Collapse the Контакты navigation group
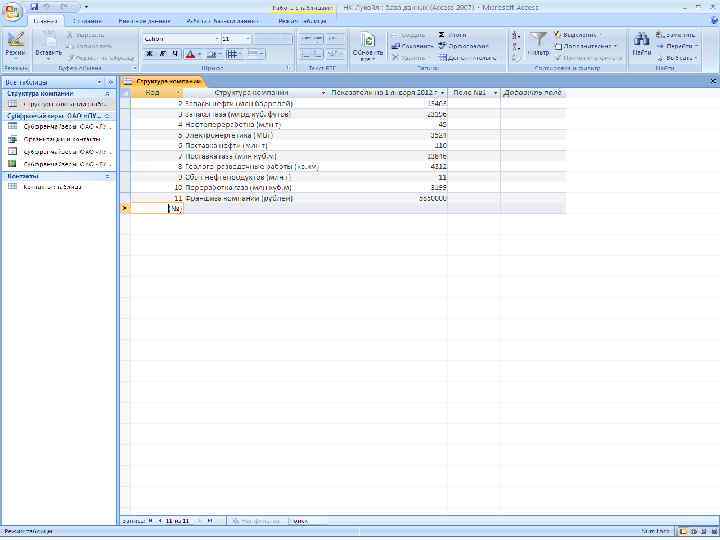The width and height of the screenshot is (720, 540). (x=108, y=176)
